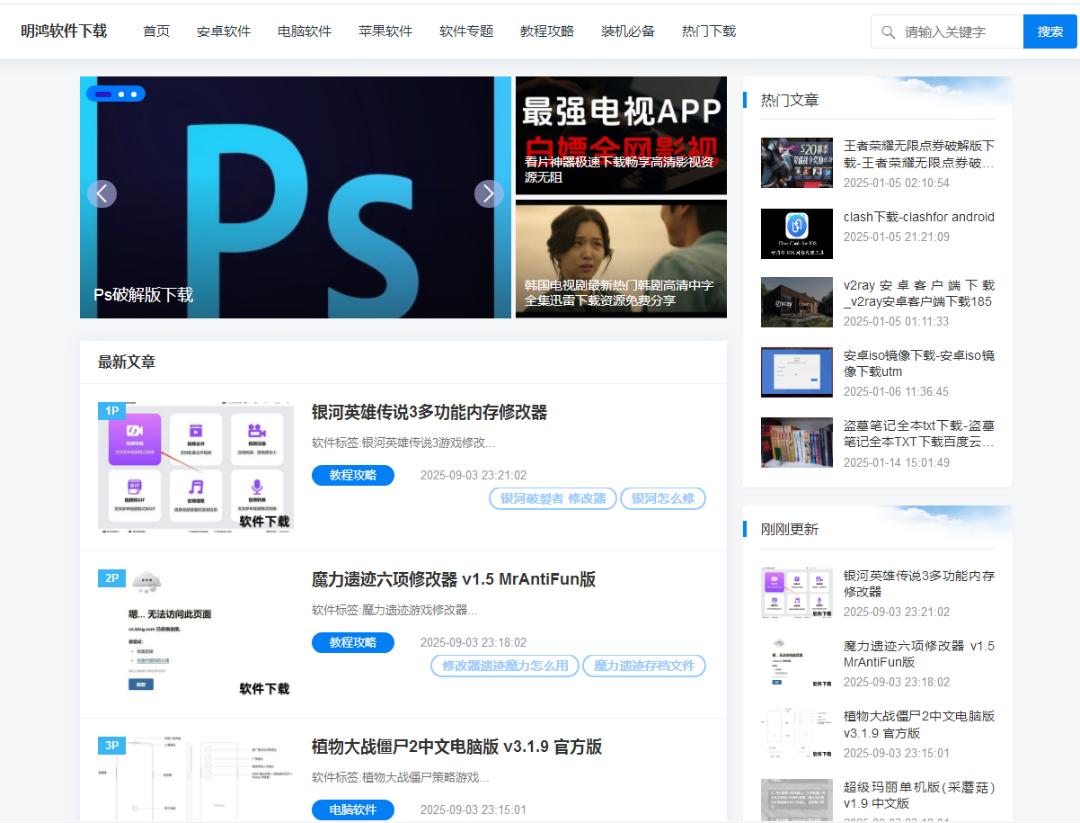
Task: Open hot article clash下载-clashfor android
Action: click(919, 217)
